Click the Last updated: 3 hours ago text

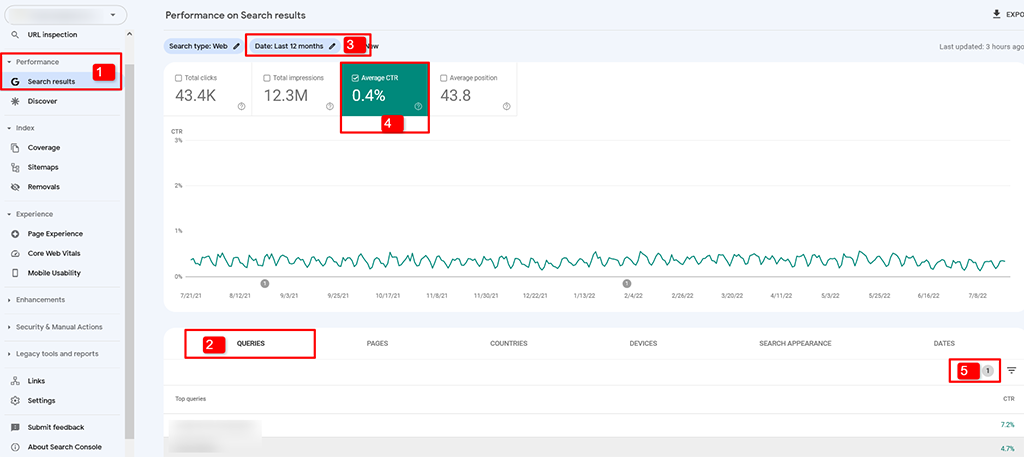(x=982, y=46)
